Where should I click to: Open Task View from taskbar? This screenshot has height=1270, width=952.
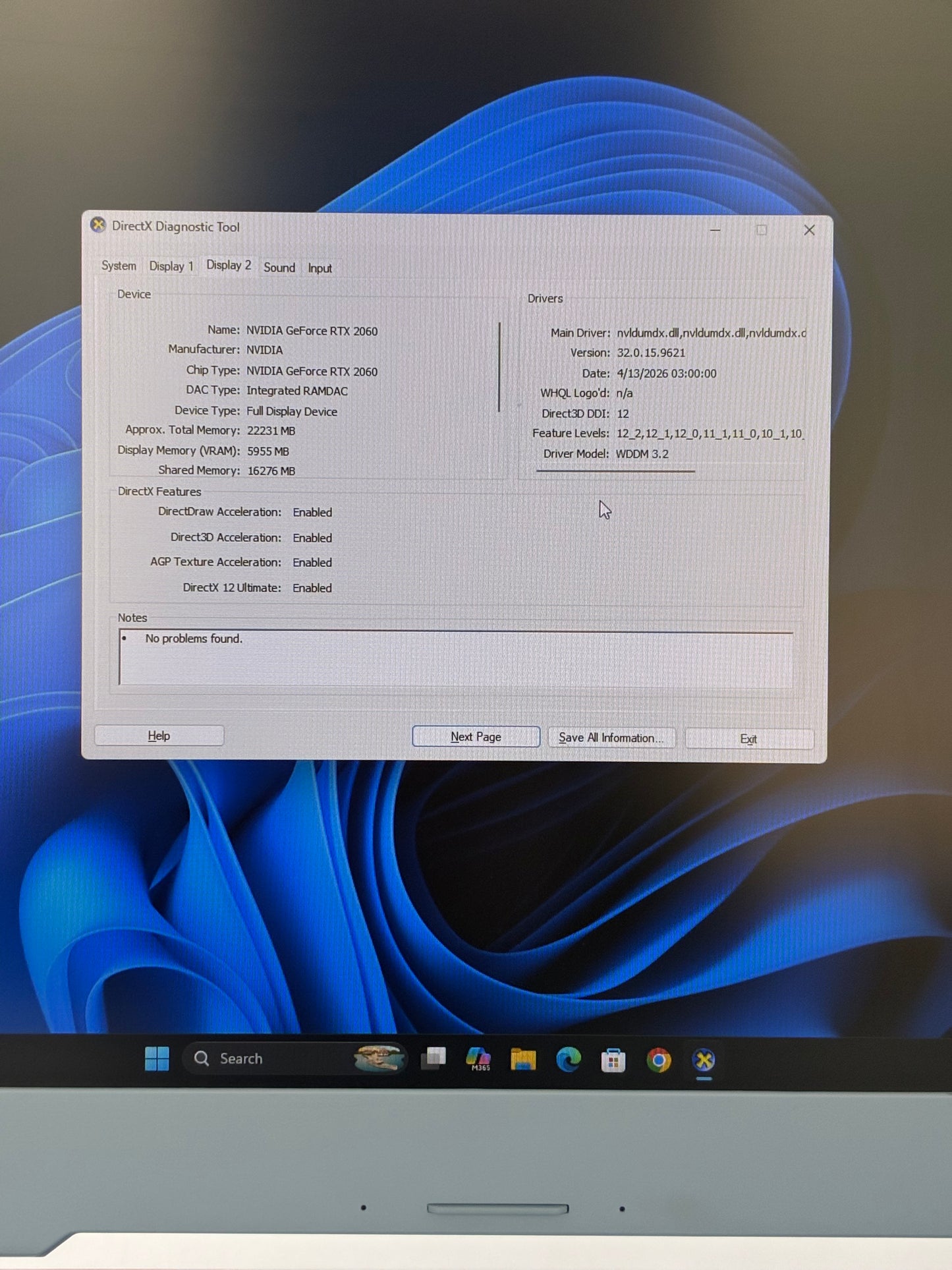434,1058
